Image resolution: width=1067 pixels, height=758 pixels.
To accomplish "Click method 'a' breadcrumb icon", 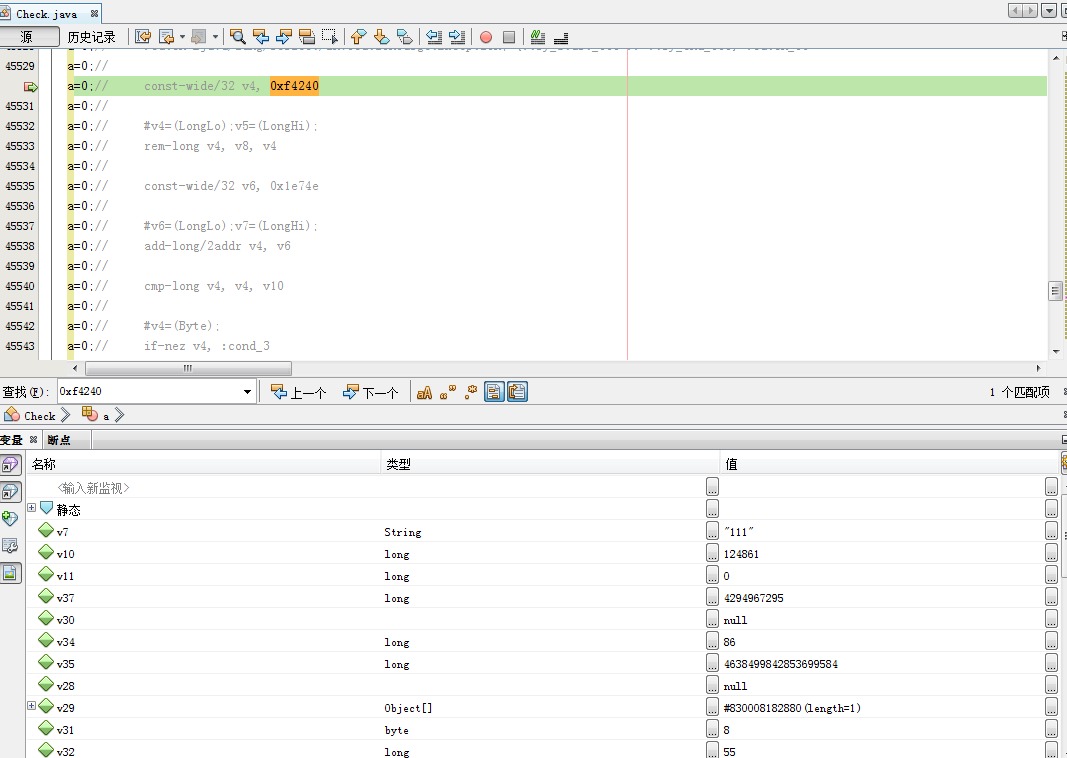I will click(x=89, y=413).
